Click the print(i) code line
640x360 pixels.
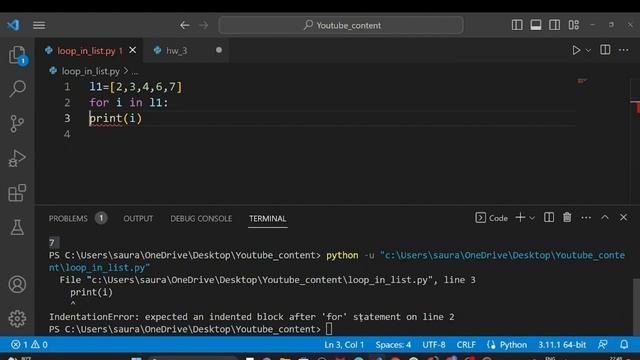click(x=116, y=118)
